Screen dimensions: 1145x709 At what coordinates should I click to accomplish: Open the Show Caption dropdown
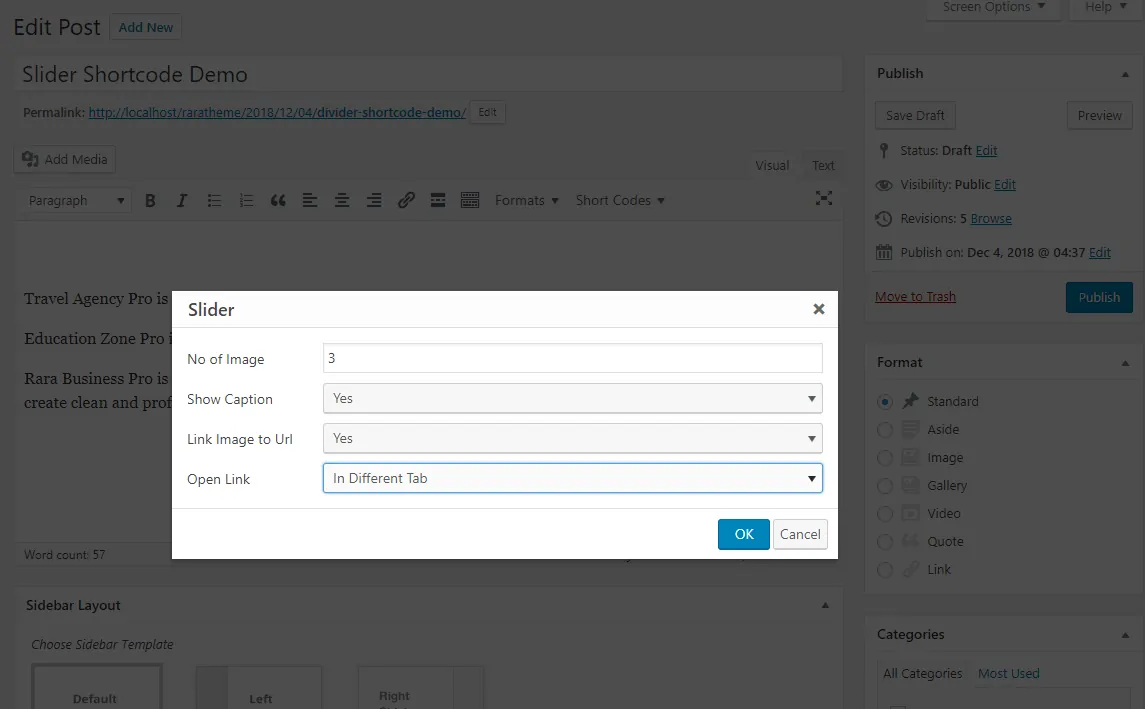[572, 398]
